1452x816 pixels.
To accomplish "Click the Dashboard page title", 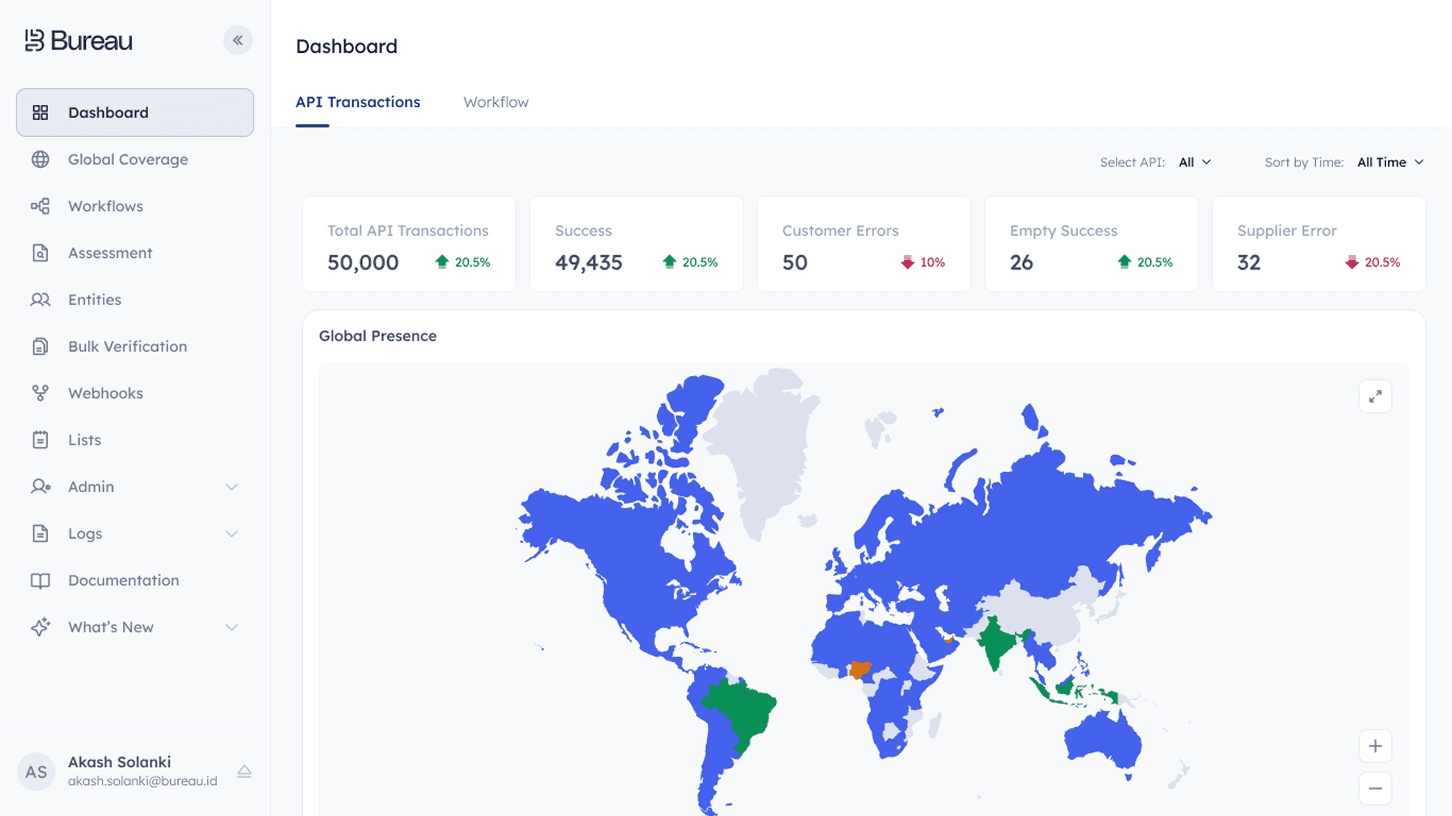I will point(347,46).
